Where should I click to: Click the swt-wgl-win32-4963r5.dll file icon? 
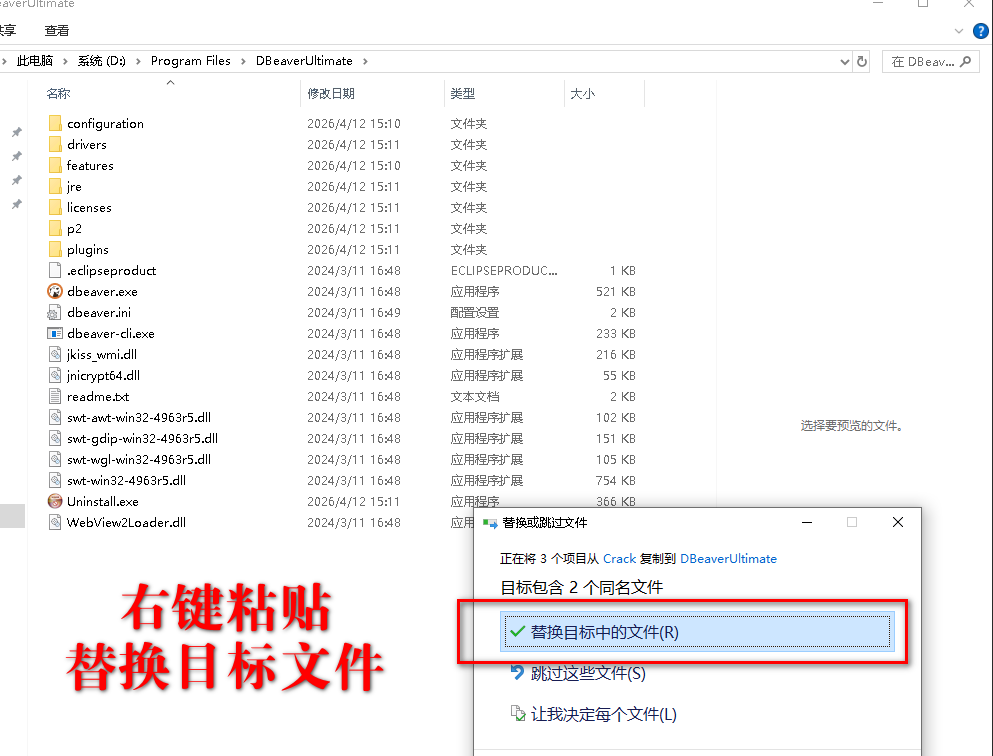55,459
